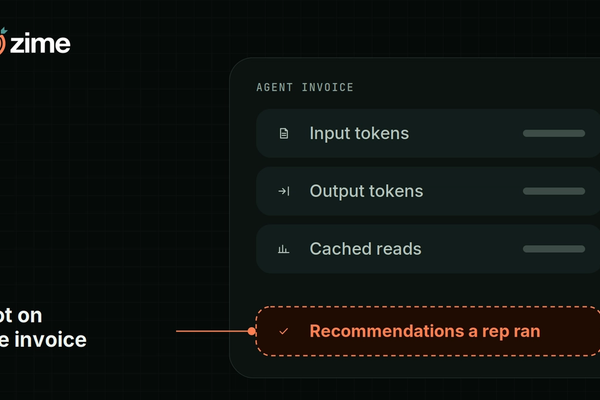Click the gray value bar for Cached reads
Viewport: 600px width, 400px height.
coord(554,249)
